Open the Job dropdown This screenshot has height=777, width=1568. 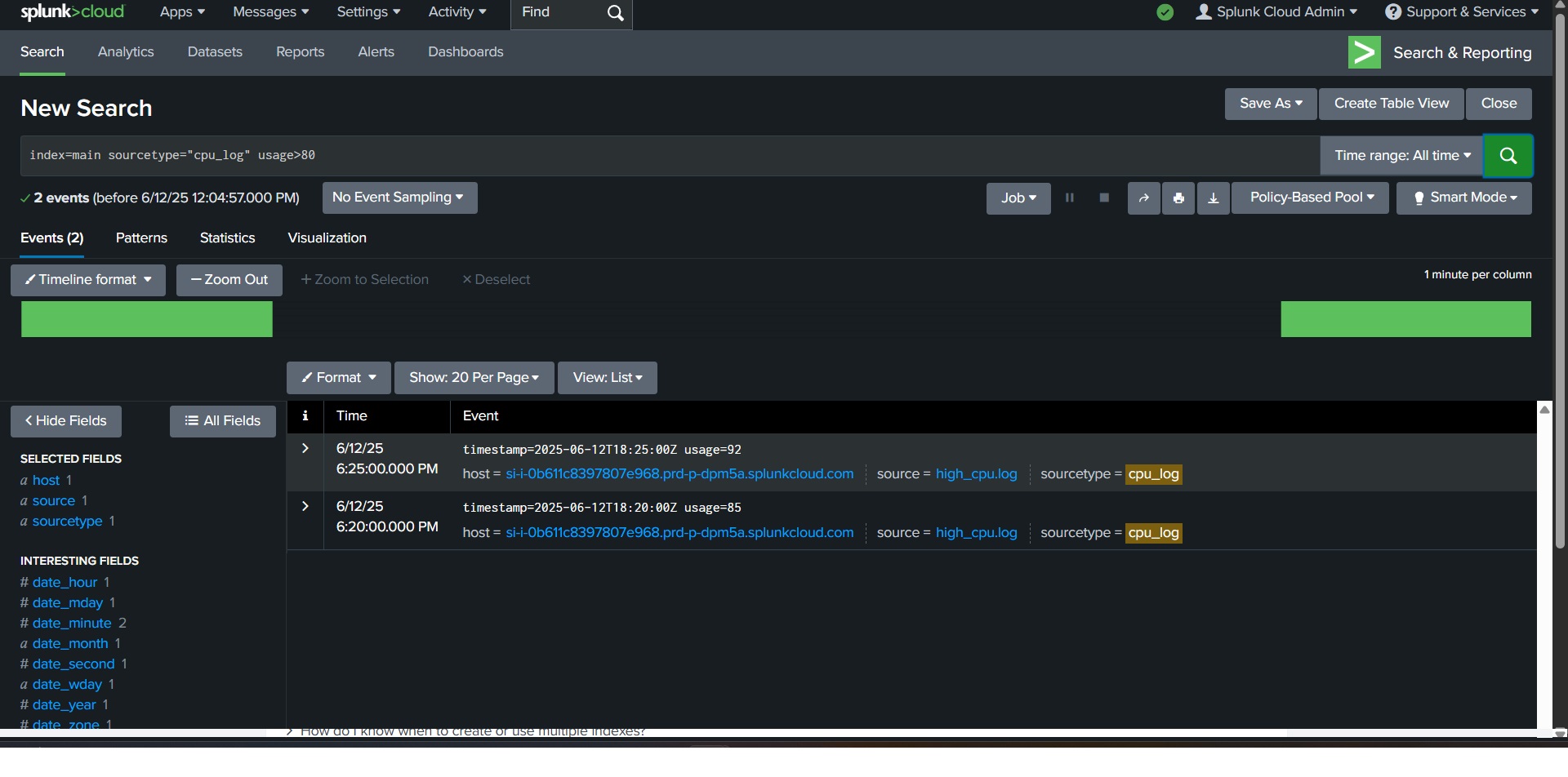(1018, 198)
